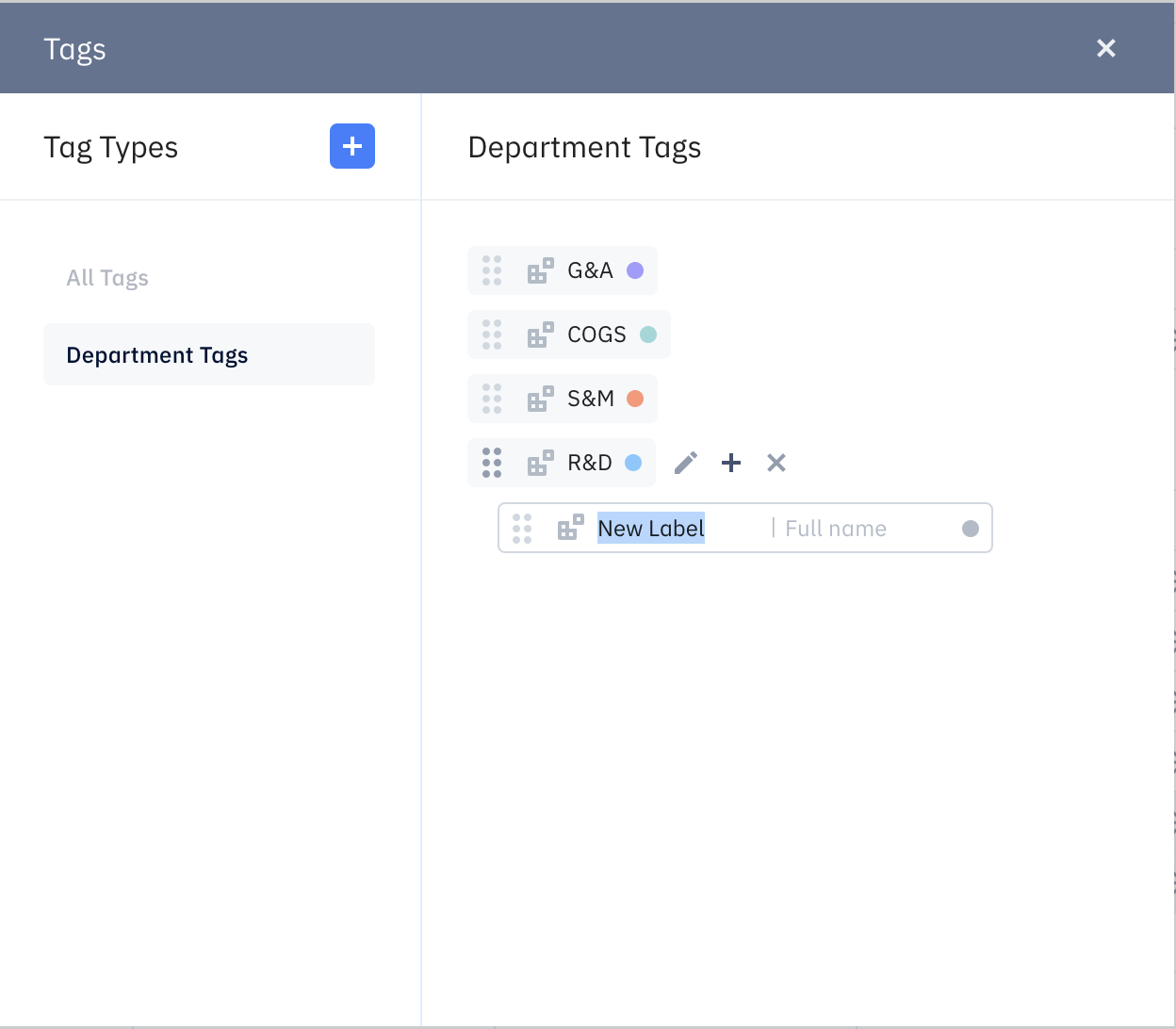Click the drag handle of S&M tag
1176x1029 pixels.
(x=492, y=399)
